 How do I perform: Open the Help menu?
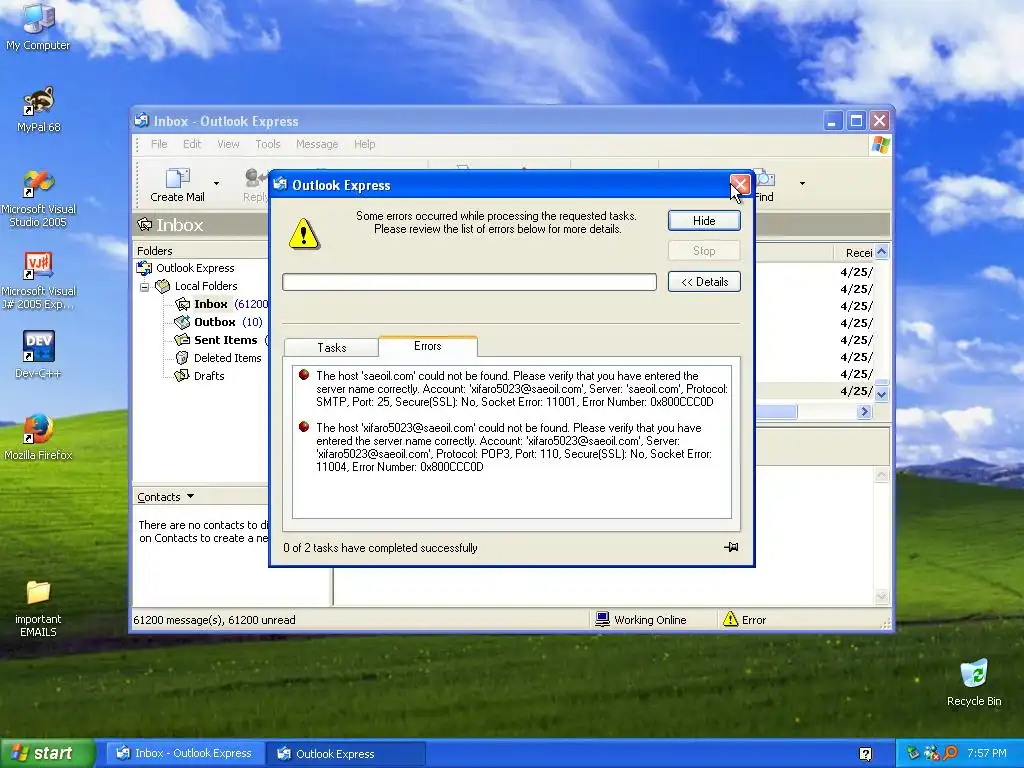coord(364,144)
